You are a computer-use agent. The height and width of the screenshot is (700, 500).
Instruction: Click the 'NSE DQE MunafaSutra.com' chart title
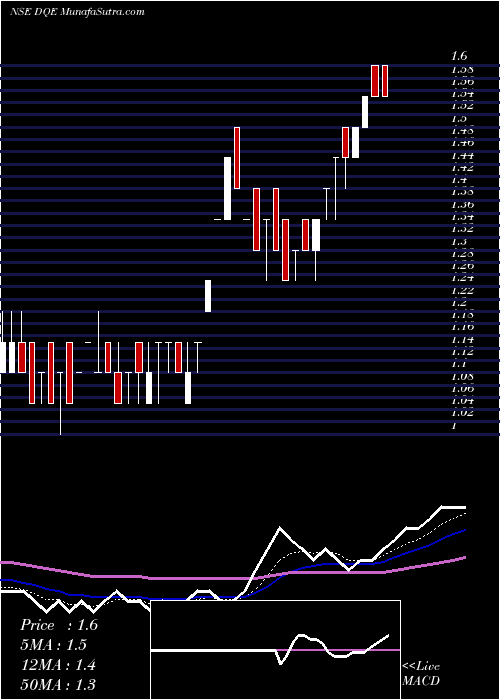point(77,12)
